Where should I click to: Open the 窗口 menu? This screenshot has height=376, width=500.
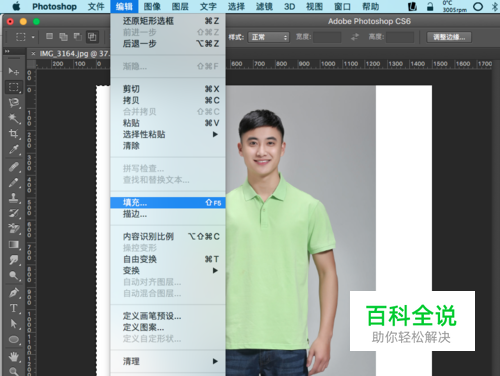point(342,6)
